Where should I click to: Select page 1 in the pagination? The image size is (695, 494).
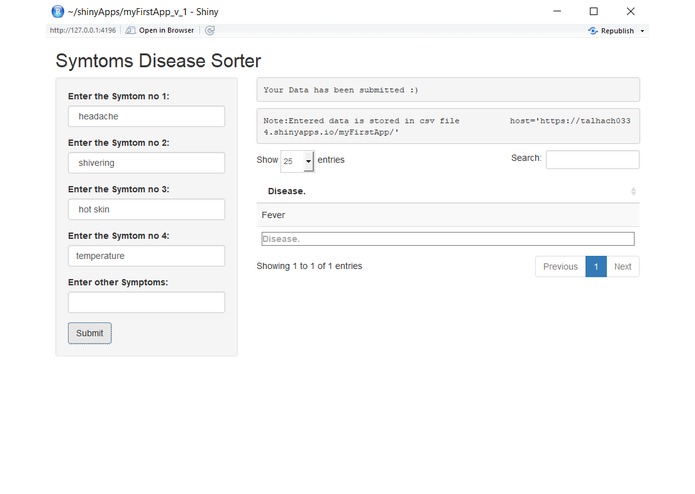596,267
